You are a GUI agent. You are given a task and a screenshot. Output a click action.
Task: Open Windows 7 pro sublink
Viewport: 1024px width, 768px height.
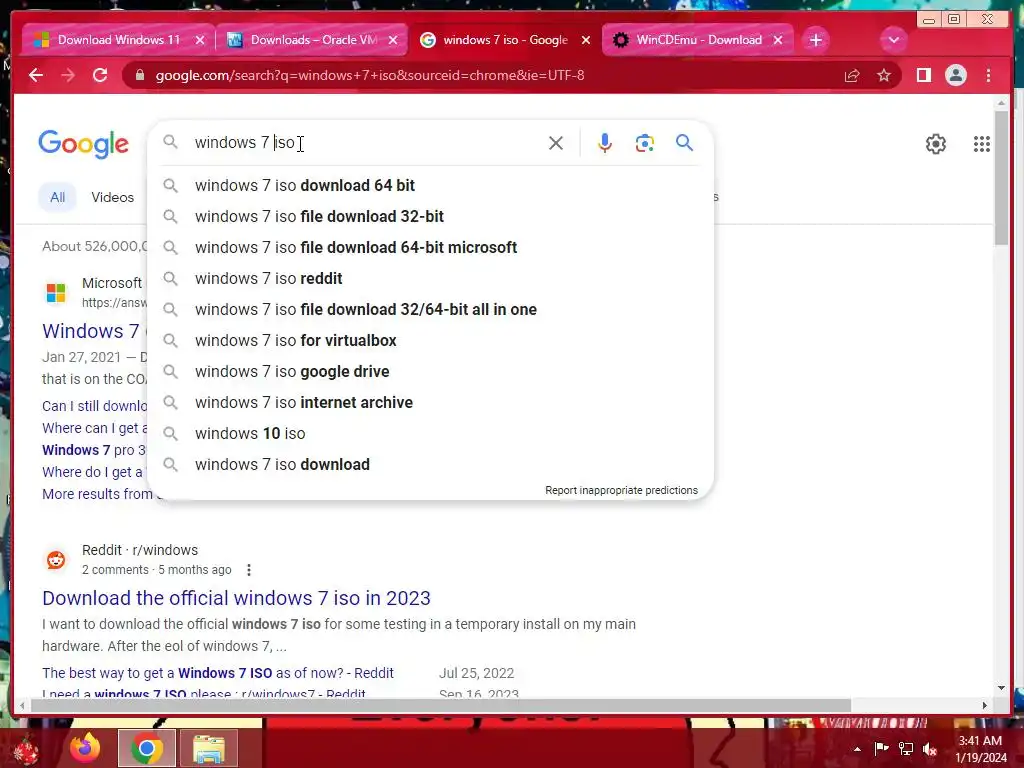(94, 451)
